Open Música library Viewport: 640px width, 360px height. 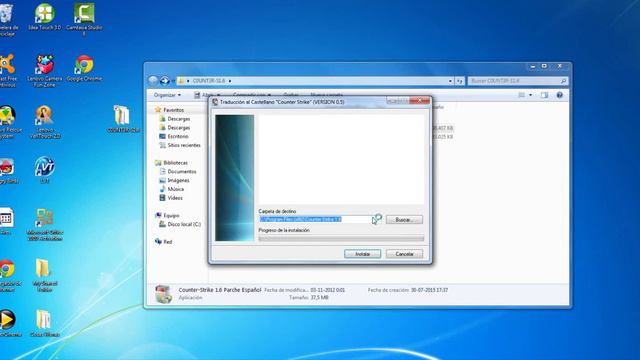pos(176,189)
